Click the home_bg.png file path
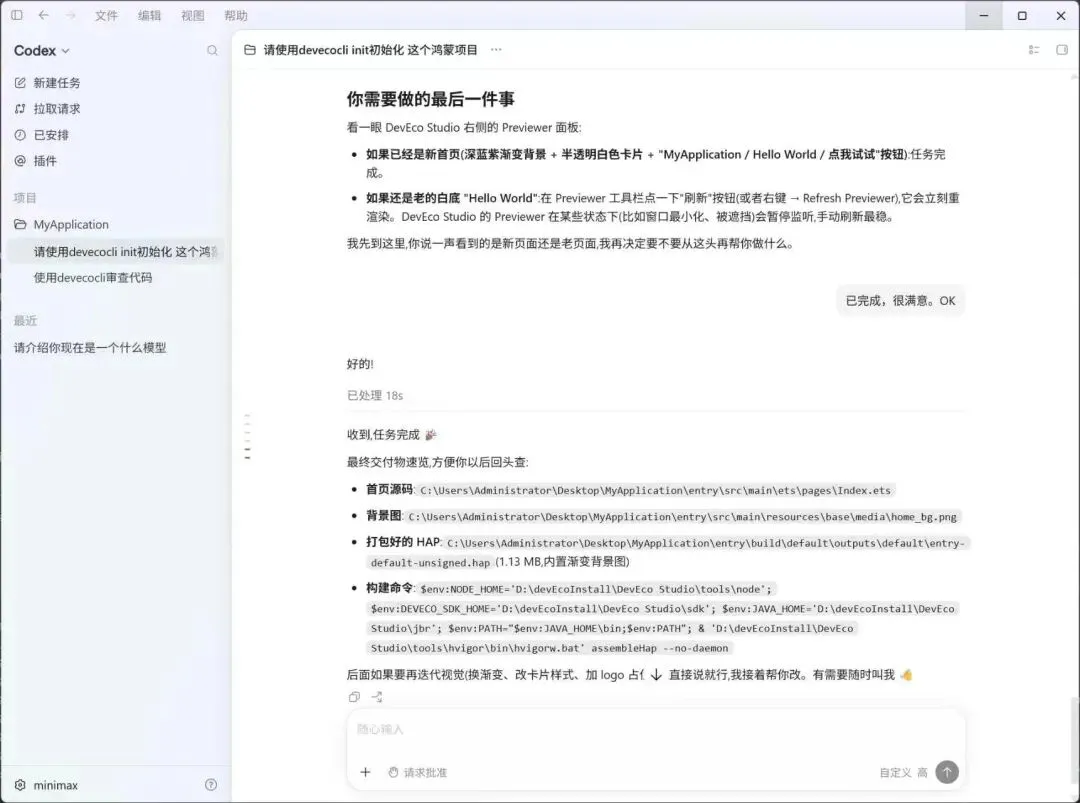This screenshot has width=1080, height=803. (682, 517)
